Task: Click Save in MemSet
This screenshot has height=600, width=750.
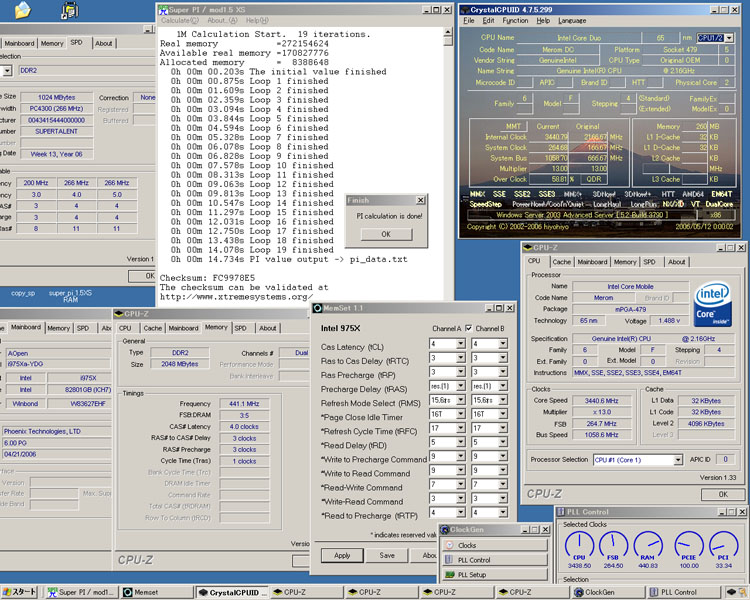Action: tap(387, 555)
